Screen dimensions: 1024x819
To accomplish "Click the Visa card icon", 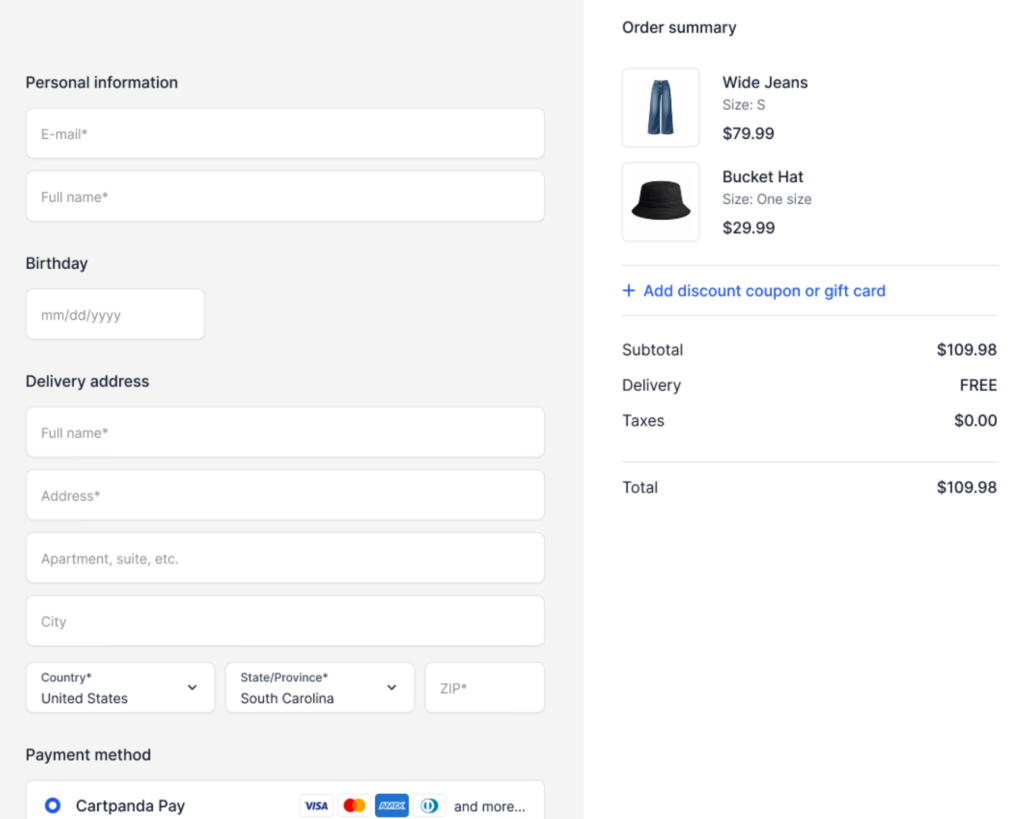I will (316, 806).
